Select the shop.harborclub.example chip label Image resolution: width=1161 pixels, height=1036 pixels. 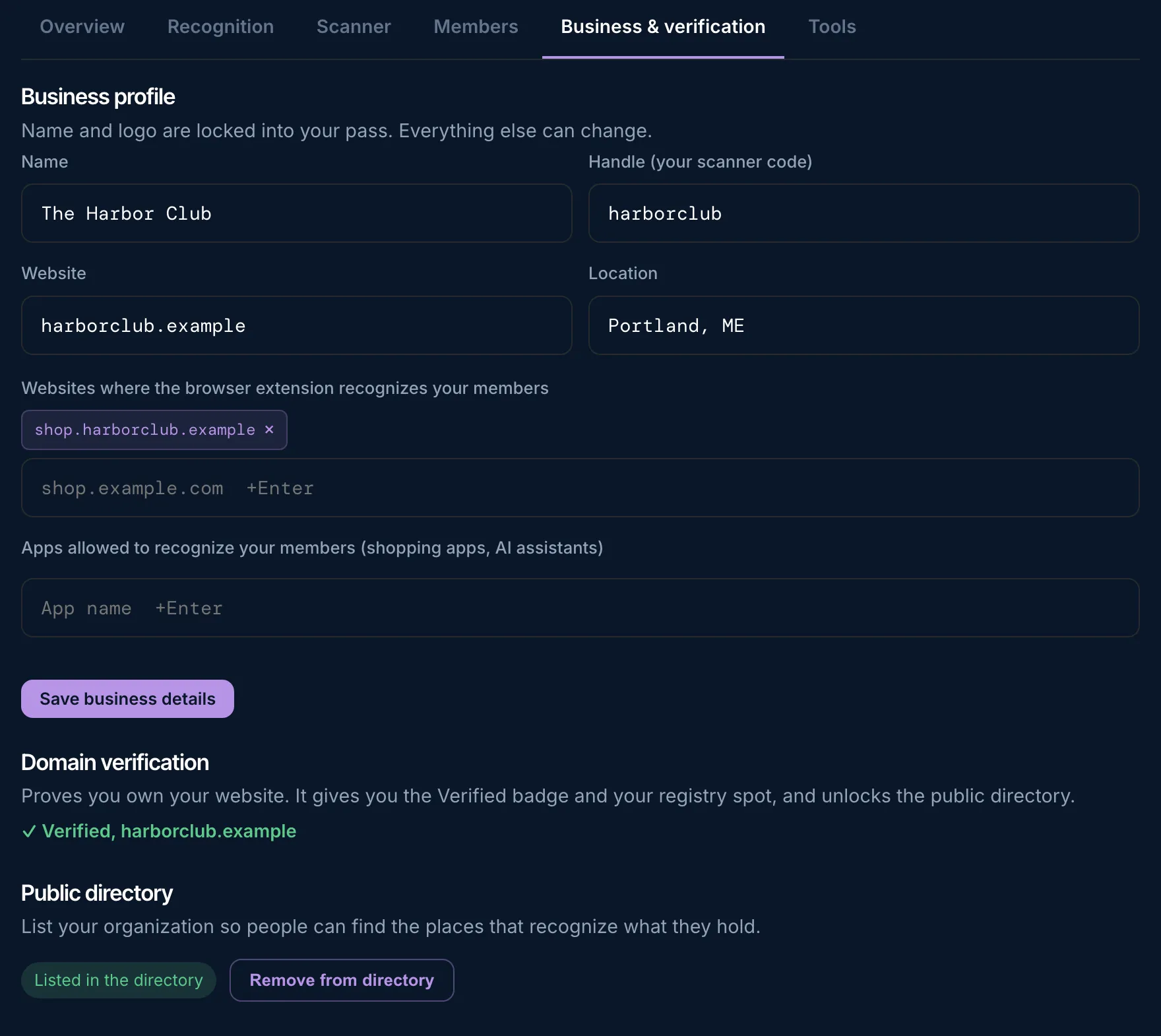[x=144, y=430]
